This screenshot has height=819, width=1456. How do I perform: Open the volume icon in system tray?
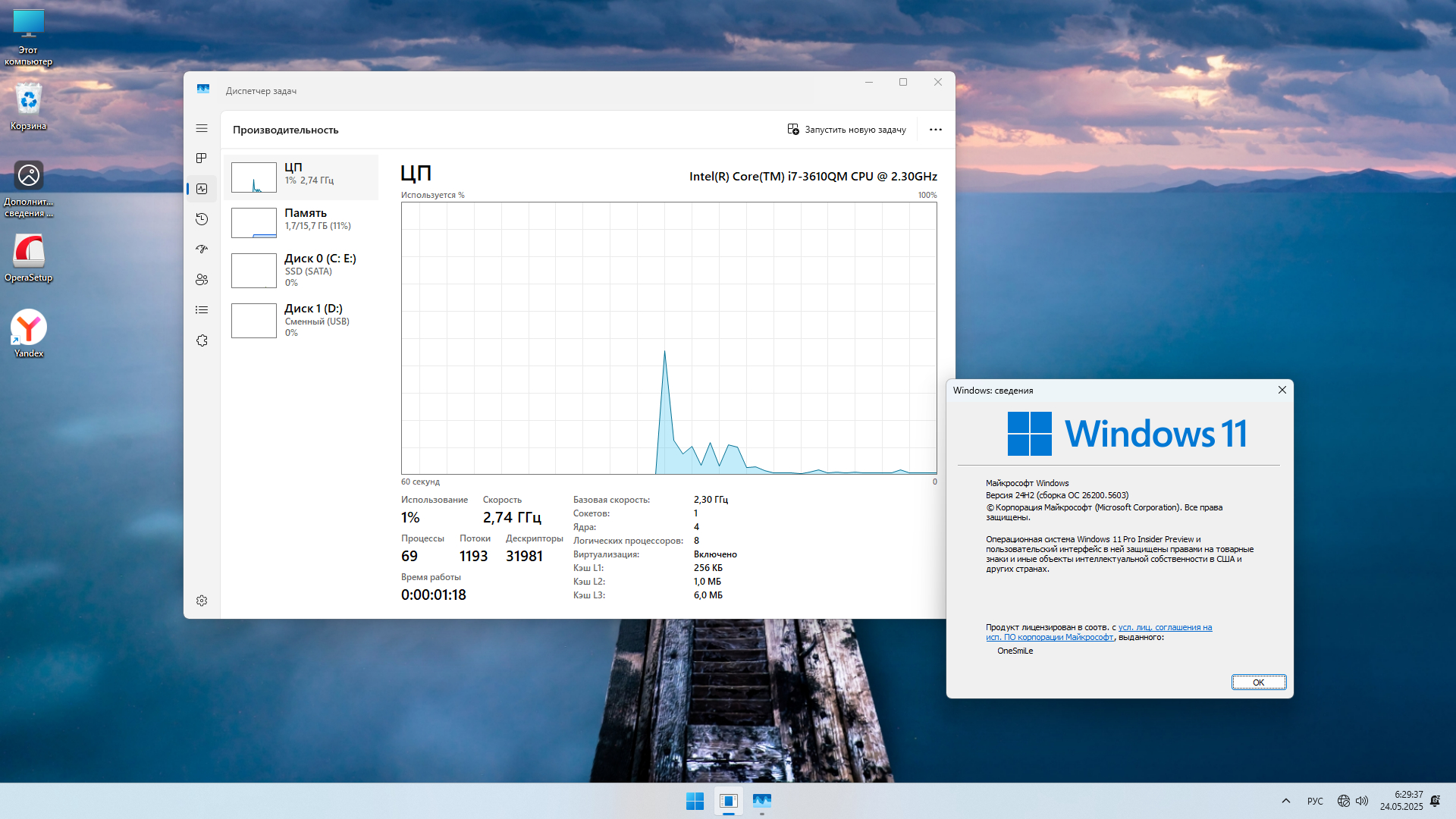coord(1362,801)
